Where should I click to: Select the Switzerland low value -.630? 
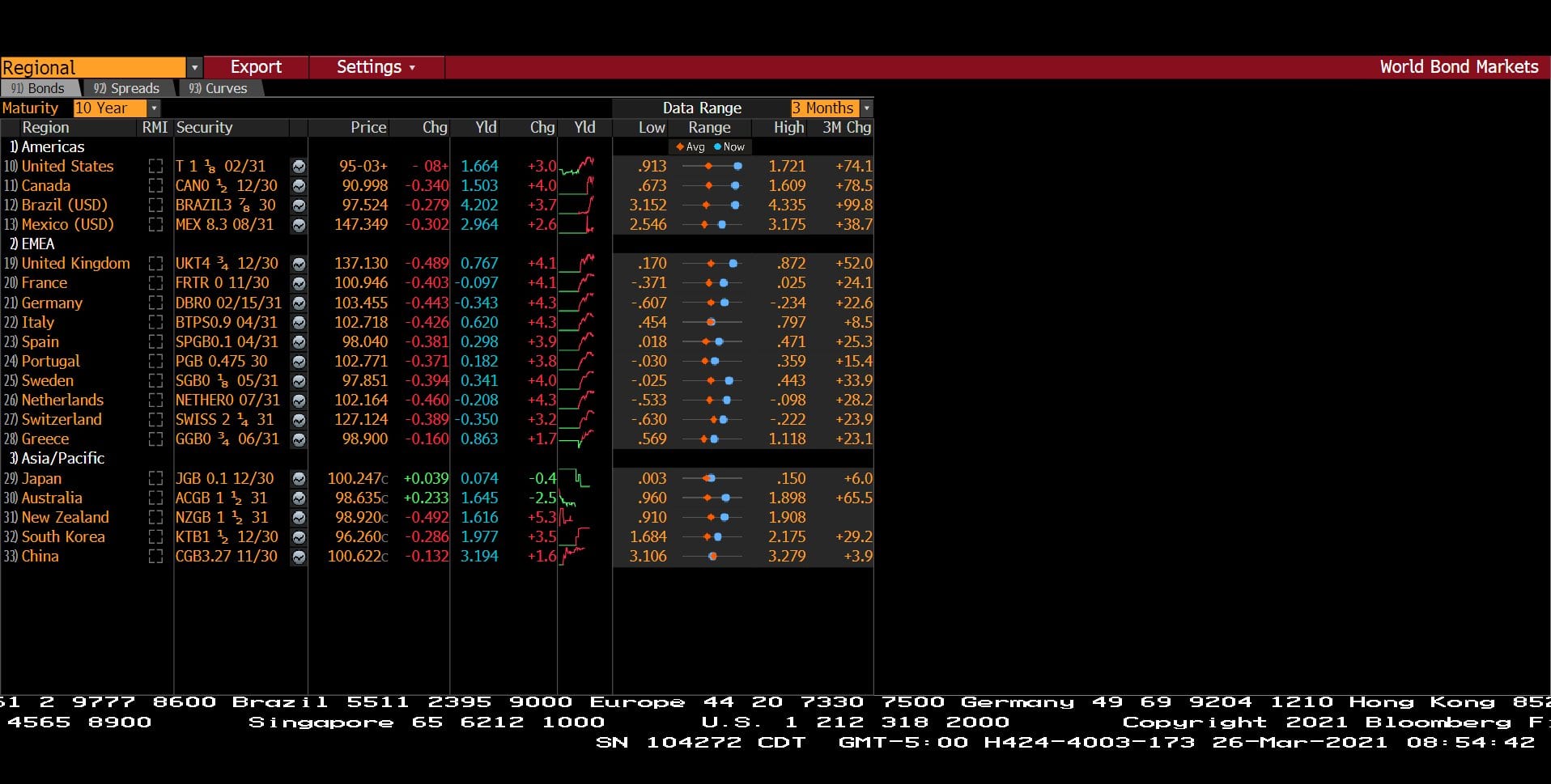649,419
